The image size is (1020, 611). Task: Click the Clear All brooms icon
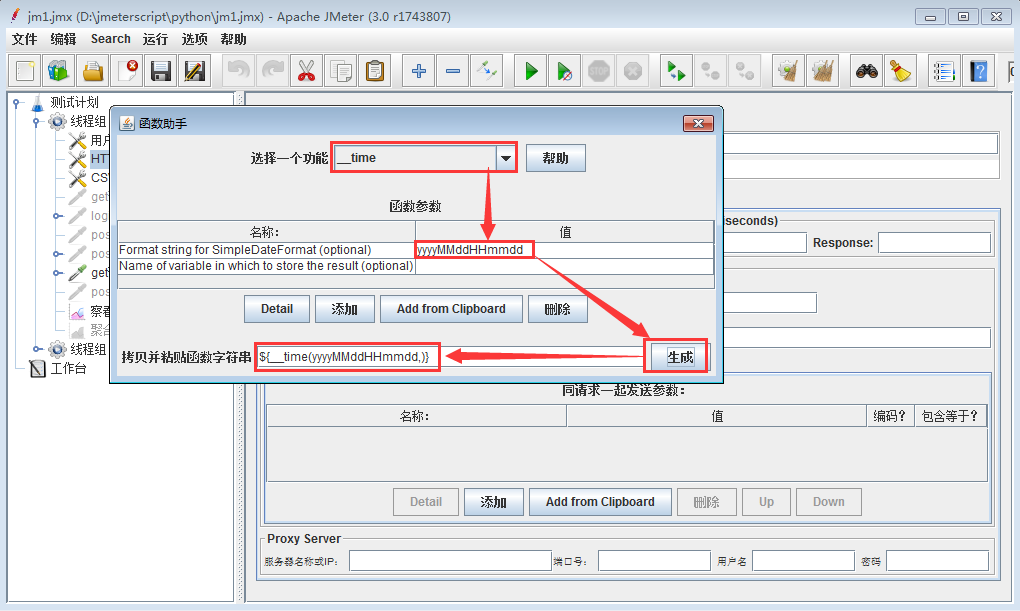click(822, 70)
